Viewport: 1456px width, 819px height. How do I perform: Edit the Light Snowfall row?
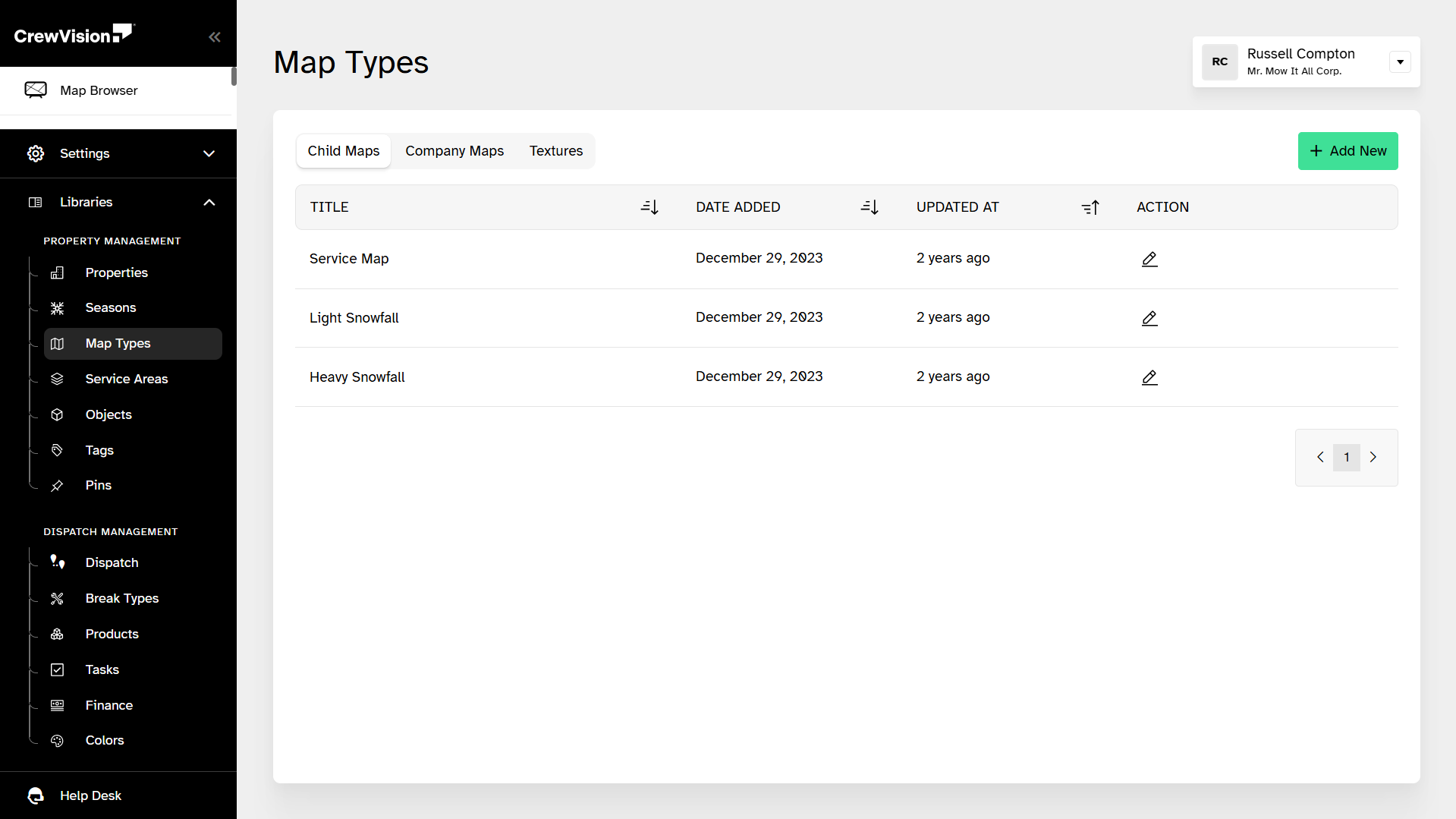point(1149,318)
